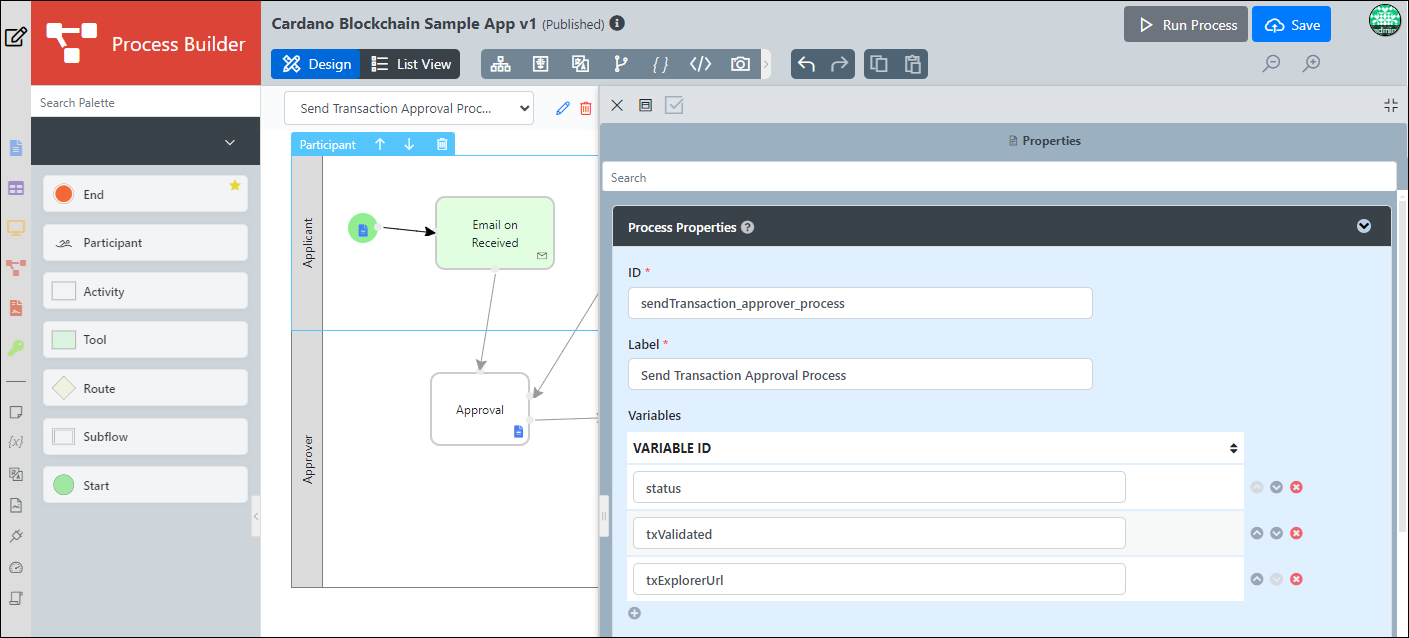Switch to Design view
1409x638 pixels.
click(x=315, y=64)
